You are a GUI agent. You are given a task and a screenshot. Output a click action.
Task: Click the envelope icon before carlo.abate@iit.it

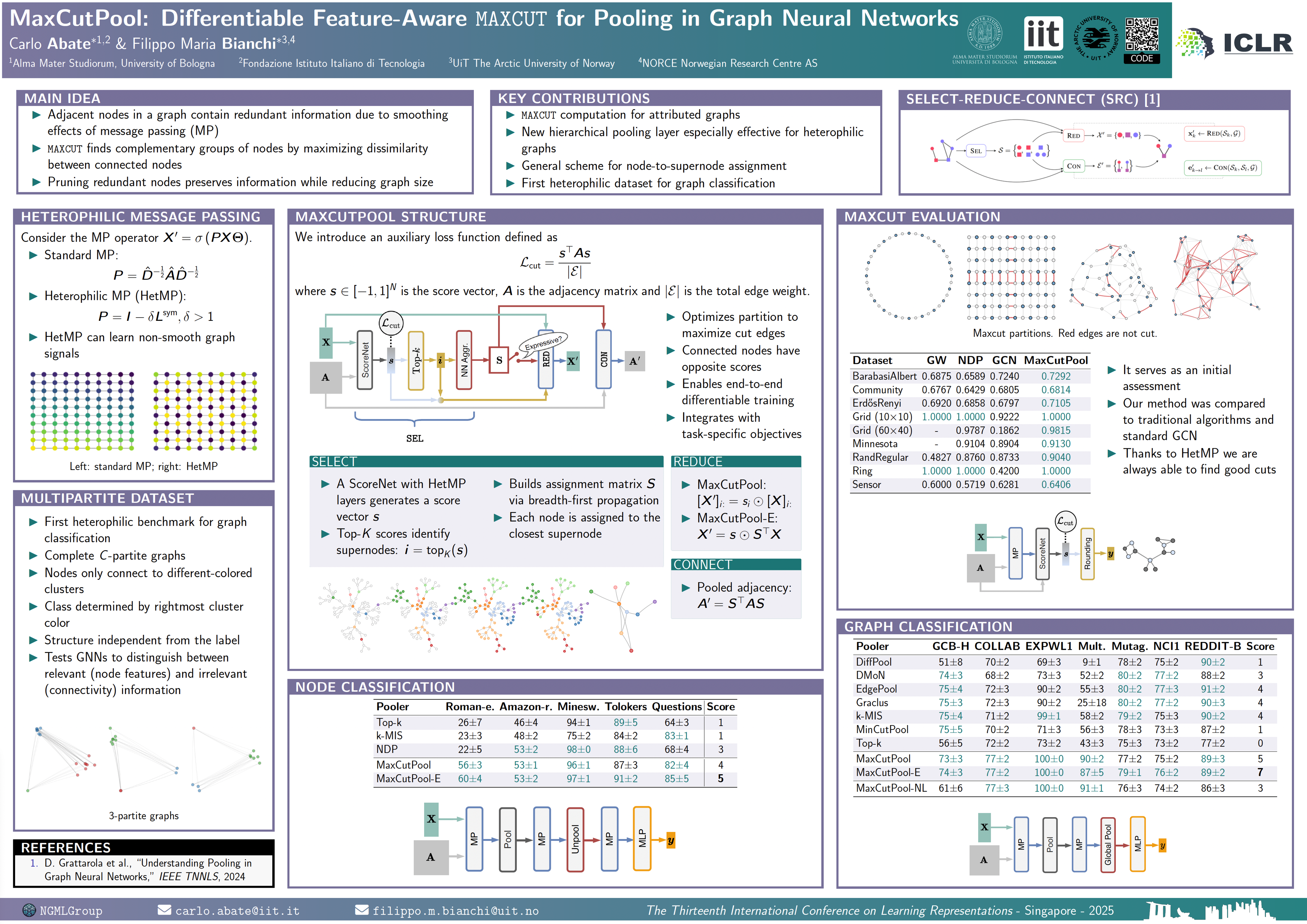coord(165,910)
